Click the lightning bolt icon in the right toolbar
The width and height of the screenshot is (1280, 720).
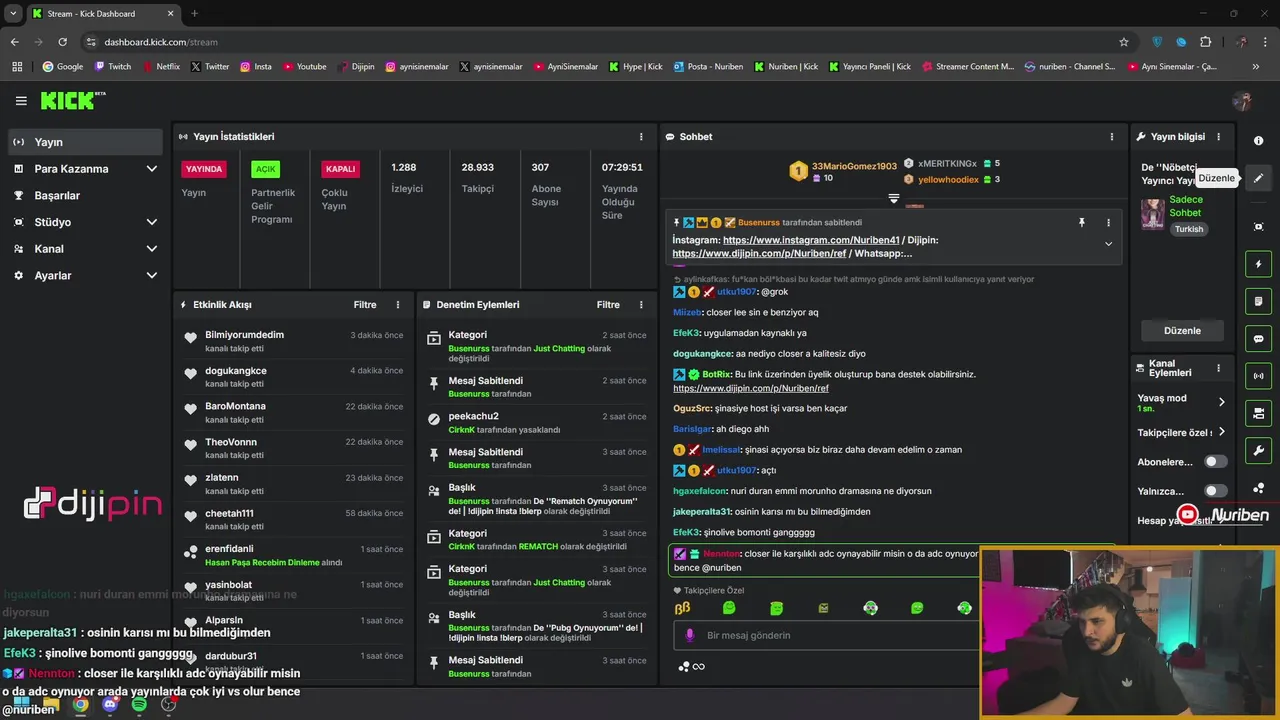click(x=1258, y=264)
